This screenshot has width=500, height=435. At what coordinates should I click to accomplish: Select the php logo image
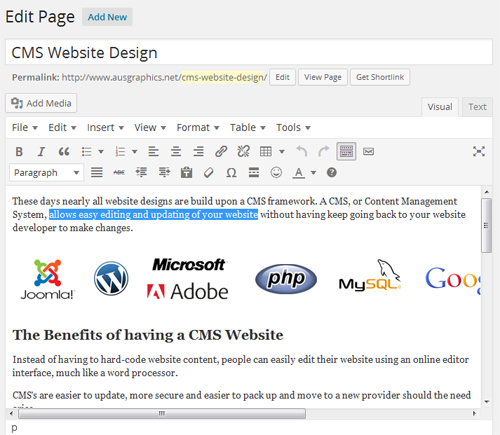point(286,279)
